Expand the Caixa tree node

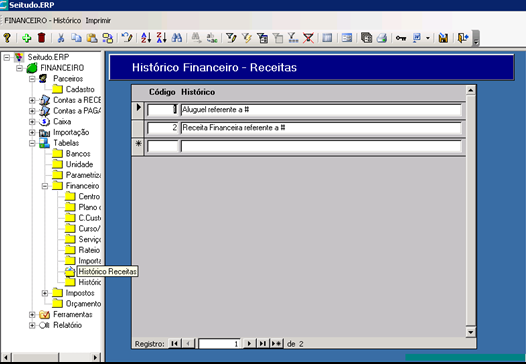point(32,122)
